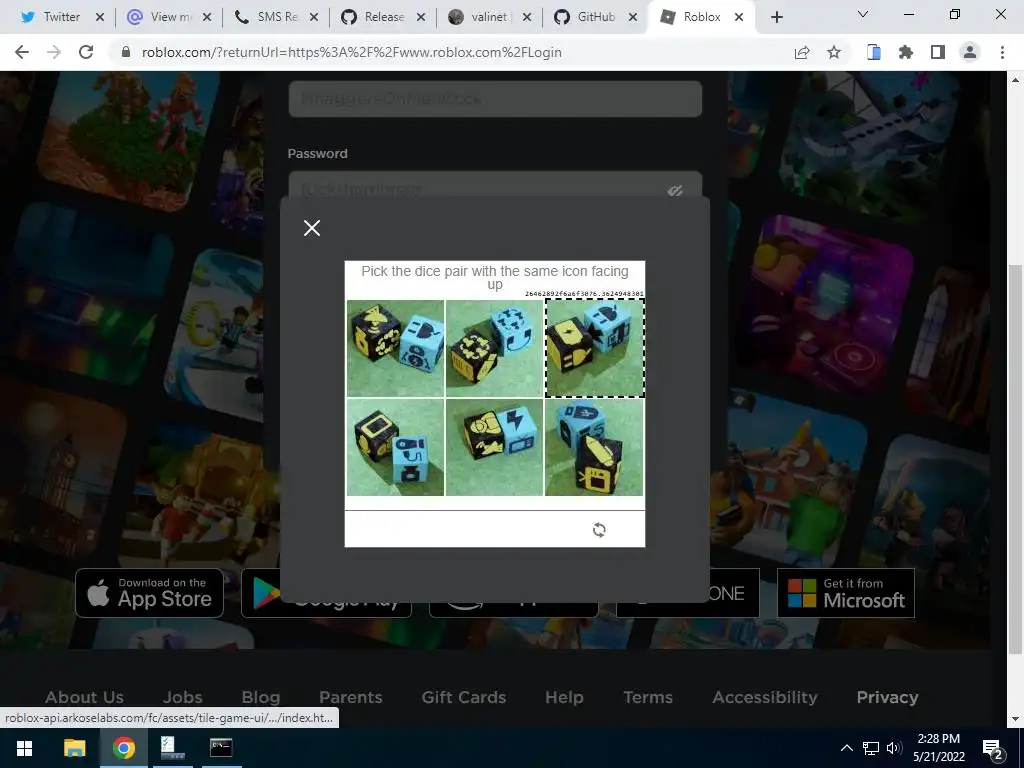Open the Command Prompt taskbar icon
Image resolution: width=1024 pixels, height=768 pixels.
221,748
